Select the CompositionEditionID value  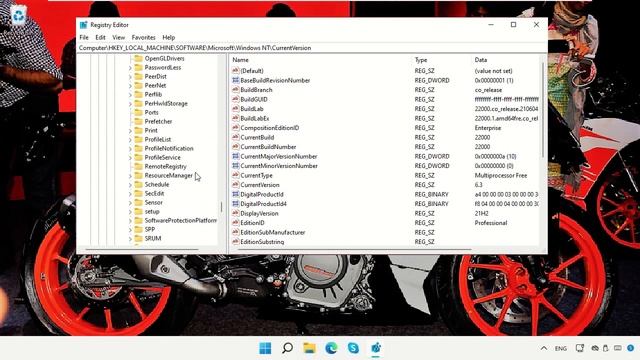tap(270, 128)
